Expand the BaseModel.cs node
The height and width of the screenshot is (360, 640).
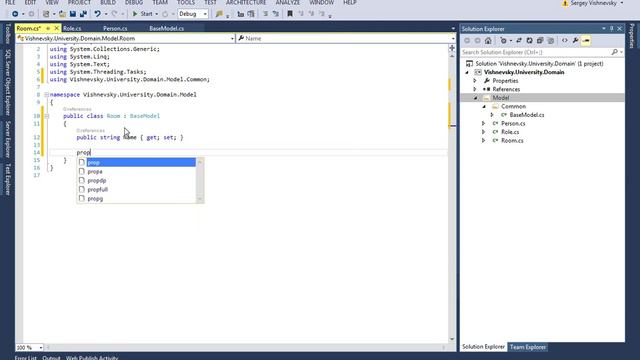[x=492, y=115]
